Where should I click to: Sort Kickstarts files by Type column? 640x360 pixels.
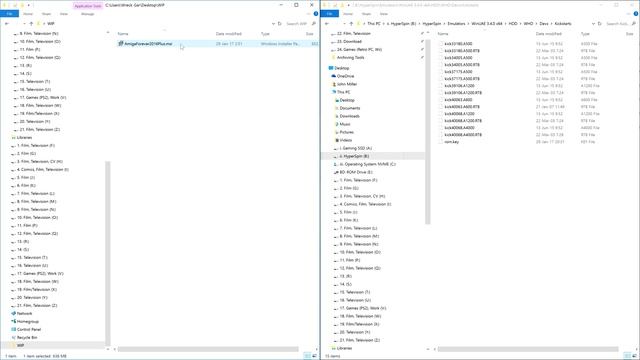(585, 34)
